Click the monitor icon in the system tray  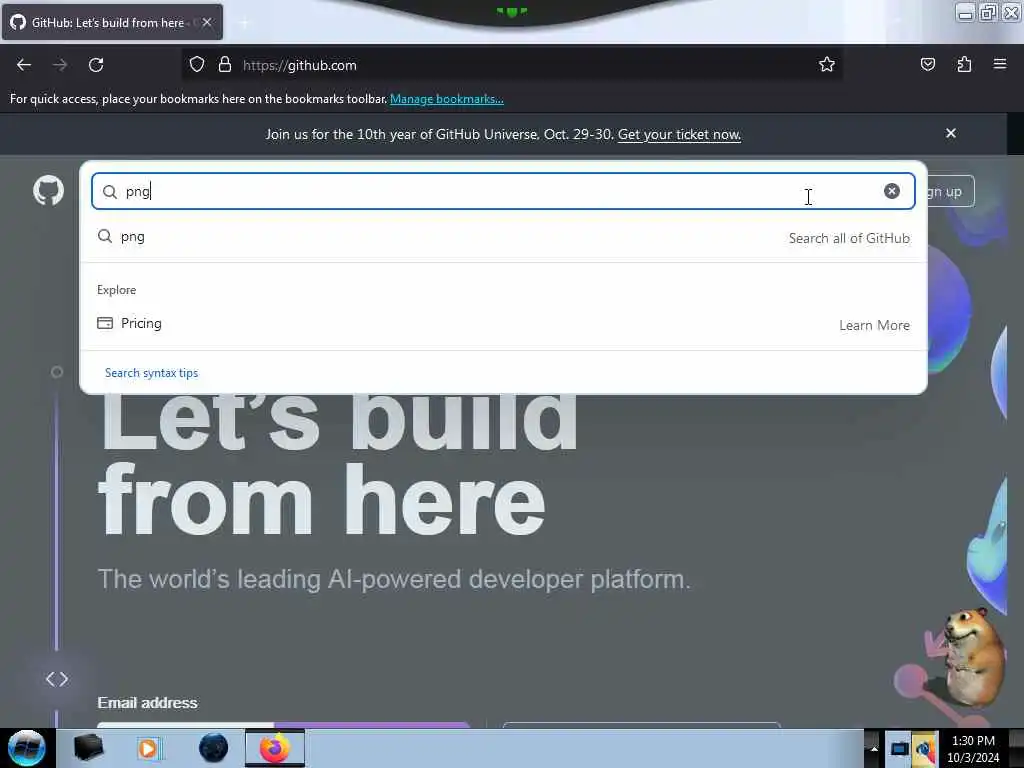click(x=899, y=748)
